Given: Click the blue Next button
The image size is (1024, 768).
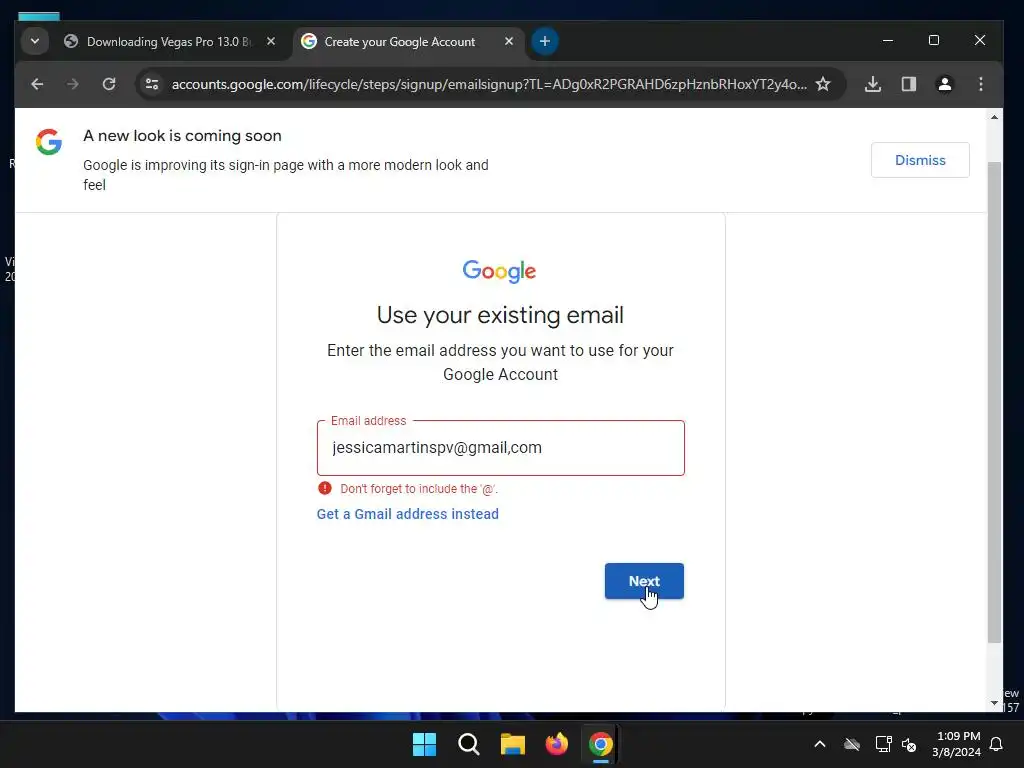Looking at the screenshot, I should point(644,581).
